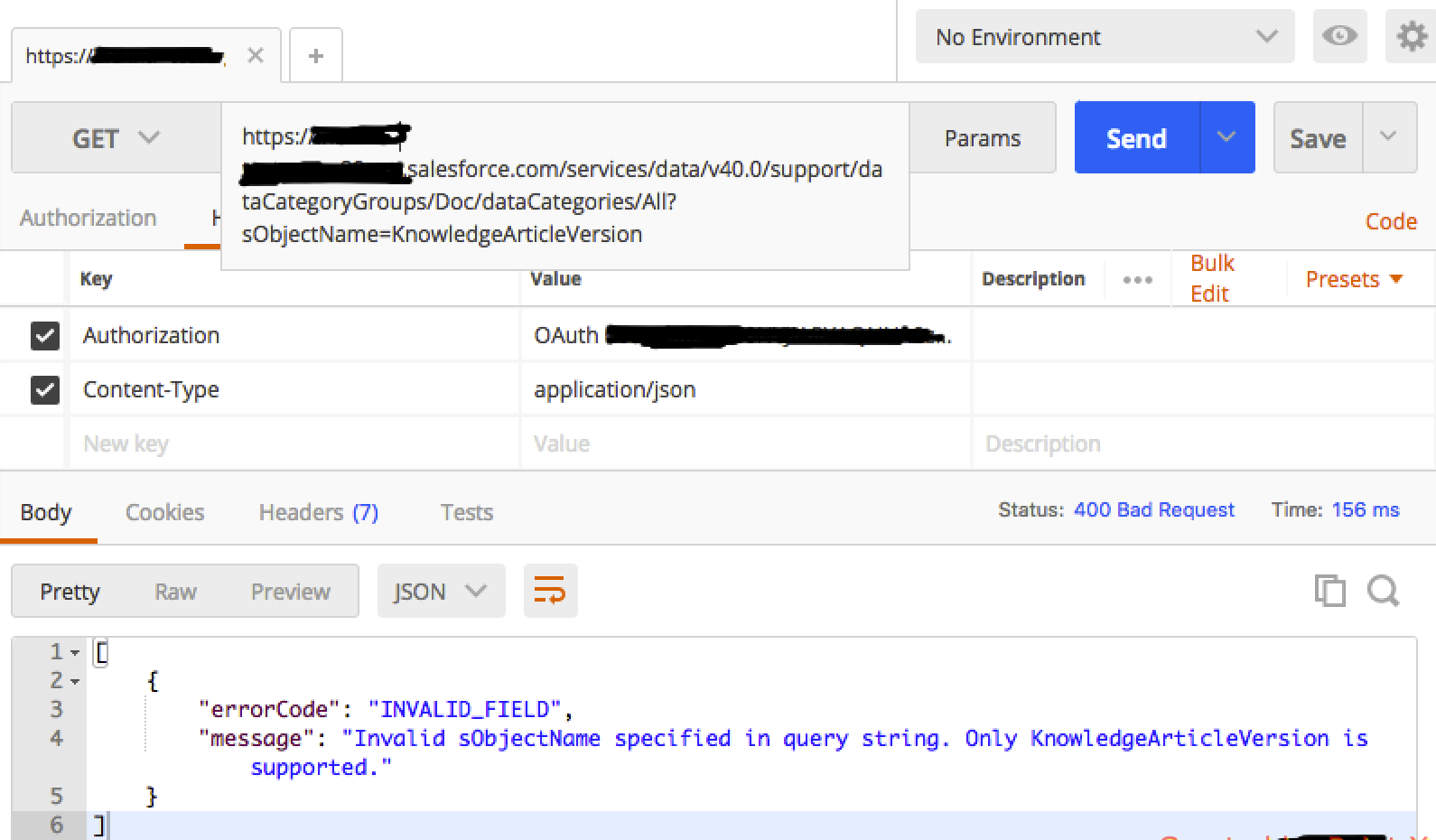The width and height of the screenshot is (1436, 840).
Task: Search the response with the magnifier icon
Action: coord(1383,591)
